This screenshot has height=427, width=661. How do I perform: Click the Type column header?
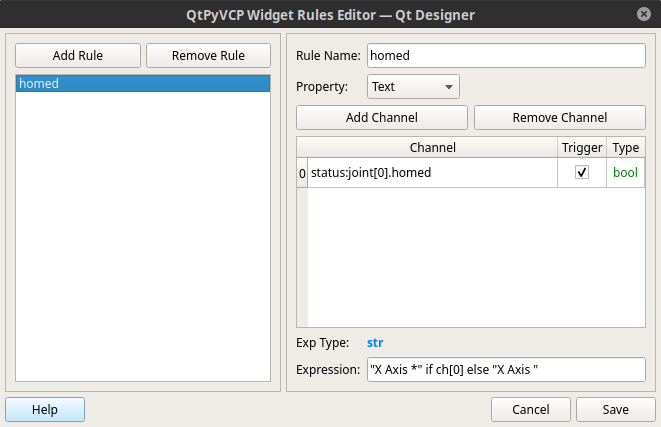pyautogui.click(x=626, y=148)
